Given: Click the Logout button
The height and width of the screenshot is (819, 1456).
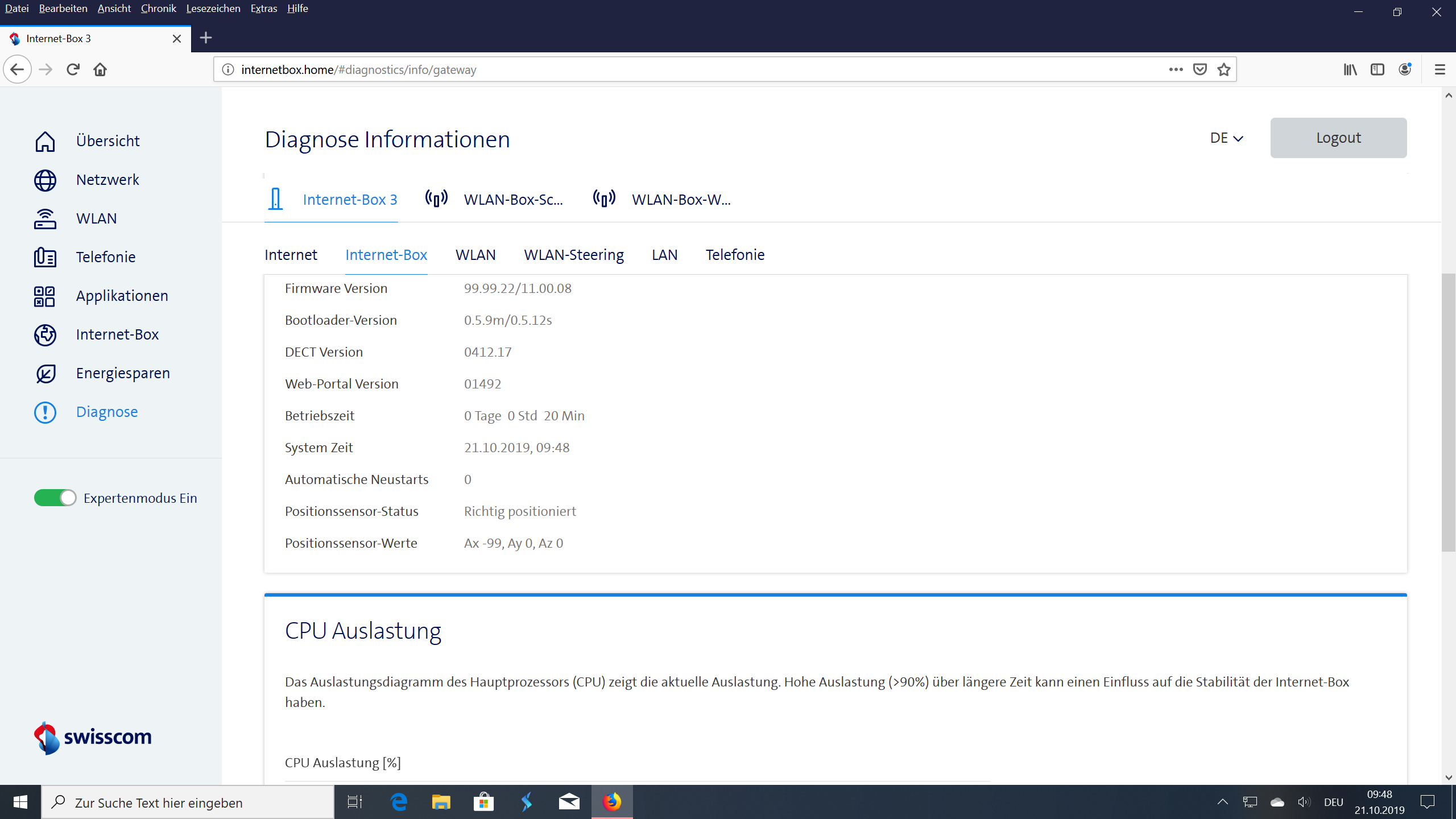Looking at the screenshot, I should pyautogui.click(x=1338, y=138).
